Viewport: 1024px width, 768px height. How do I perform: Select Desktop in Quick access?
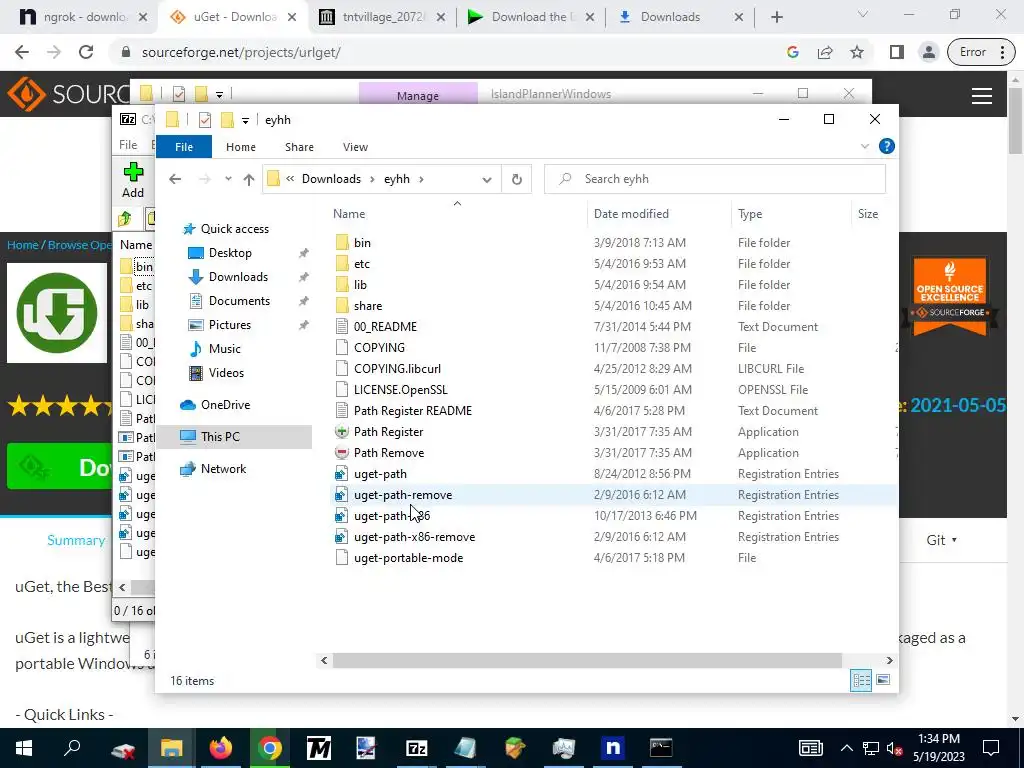pyautogui.click(x=230, y=253)
